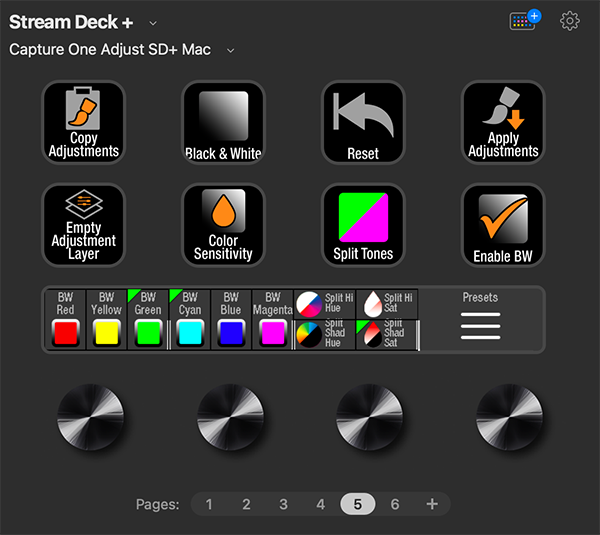Select the Black & White key
600x535 pixels.
pos(223,122)
